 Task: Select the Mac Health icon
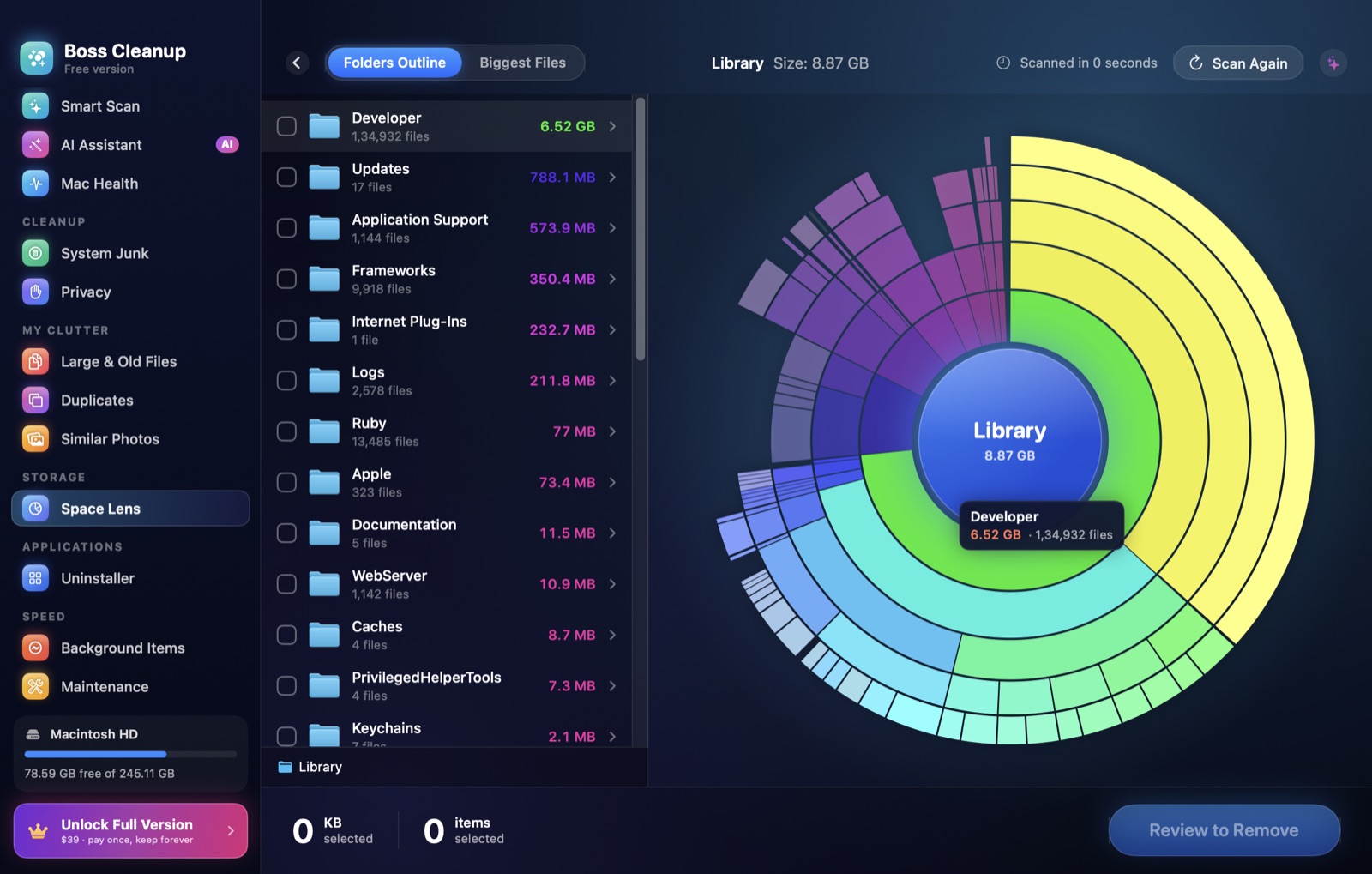35,184
